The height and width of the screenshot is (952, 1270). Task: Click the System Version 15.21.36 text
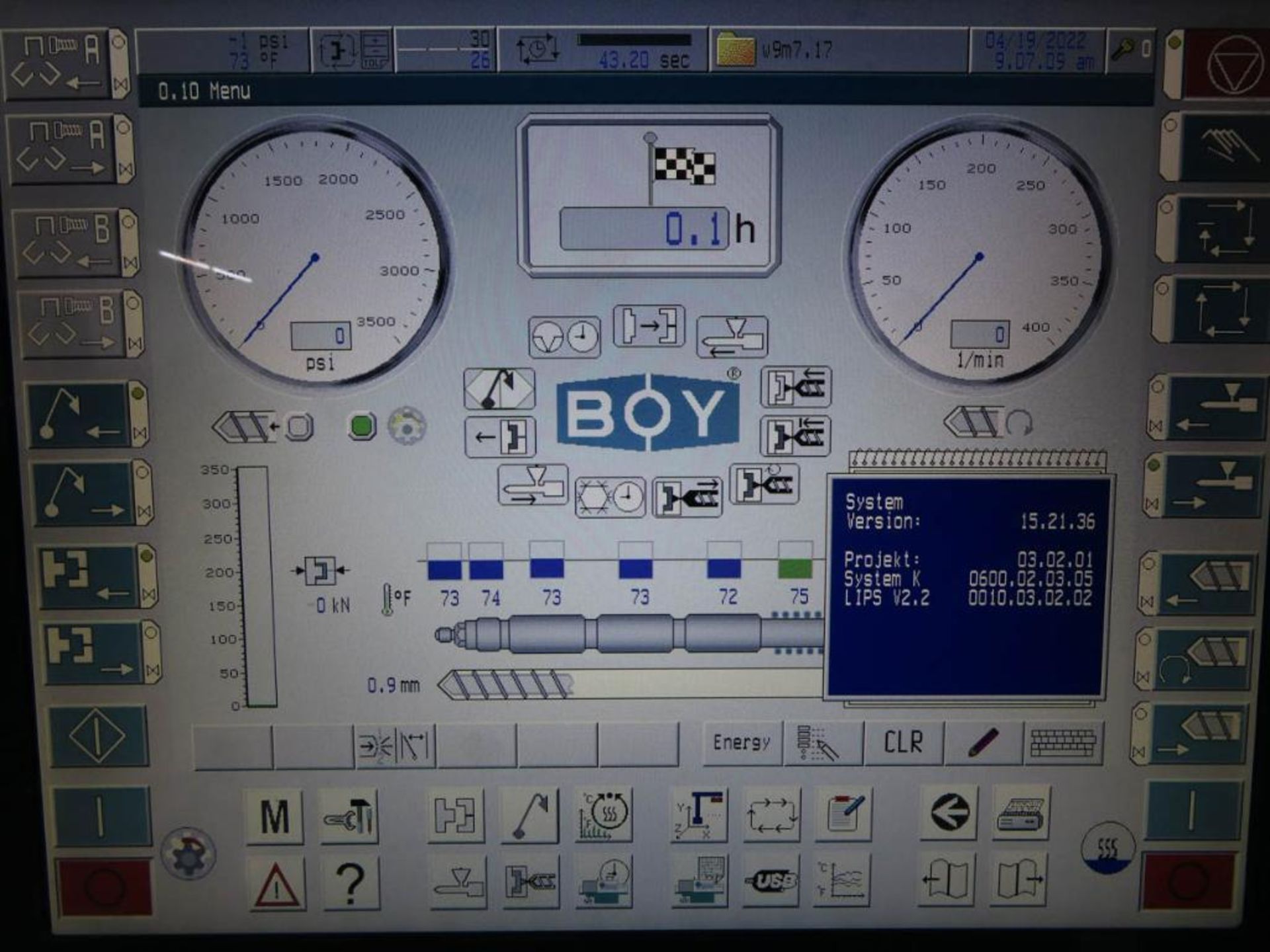[970, 512]
